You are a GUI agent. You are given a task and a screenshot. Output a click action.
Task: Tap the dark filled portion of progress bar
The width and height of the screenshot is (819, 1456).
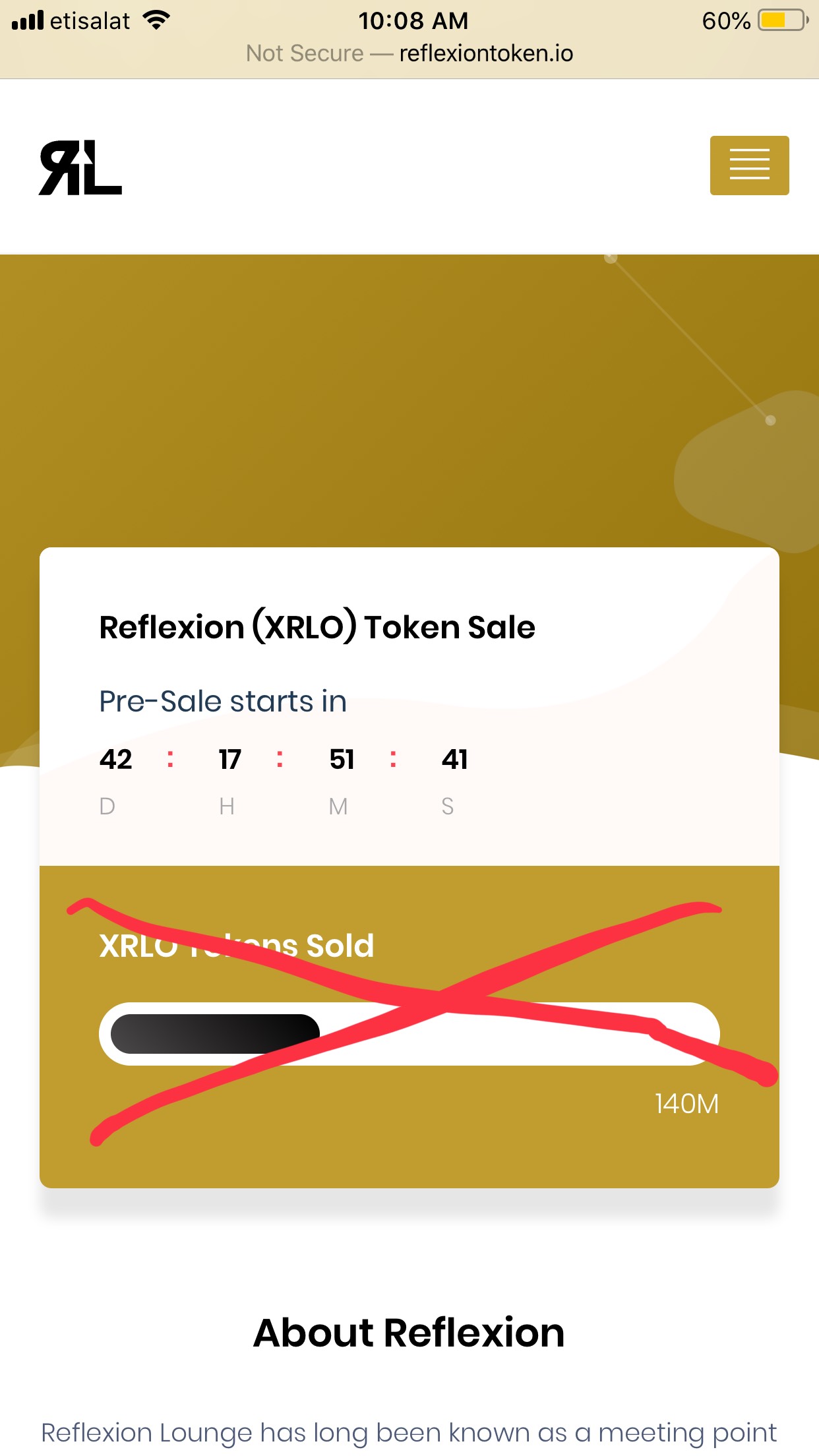coord(215,1034)
